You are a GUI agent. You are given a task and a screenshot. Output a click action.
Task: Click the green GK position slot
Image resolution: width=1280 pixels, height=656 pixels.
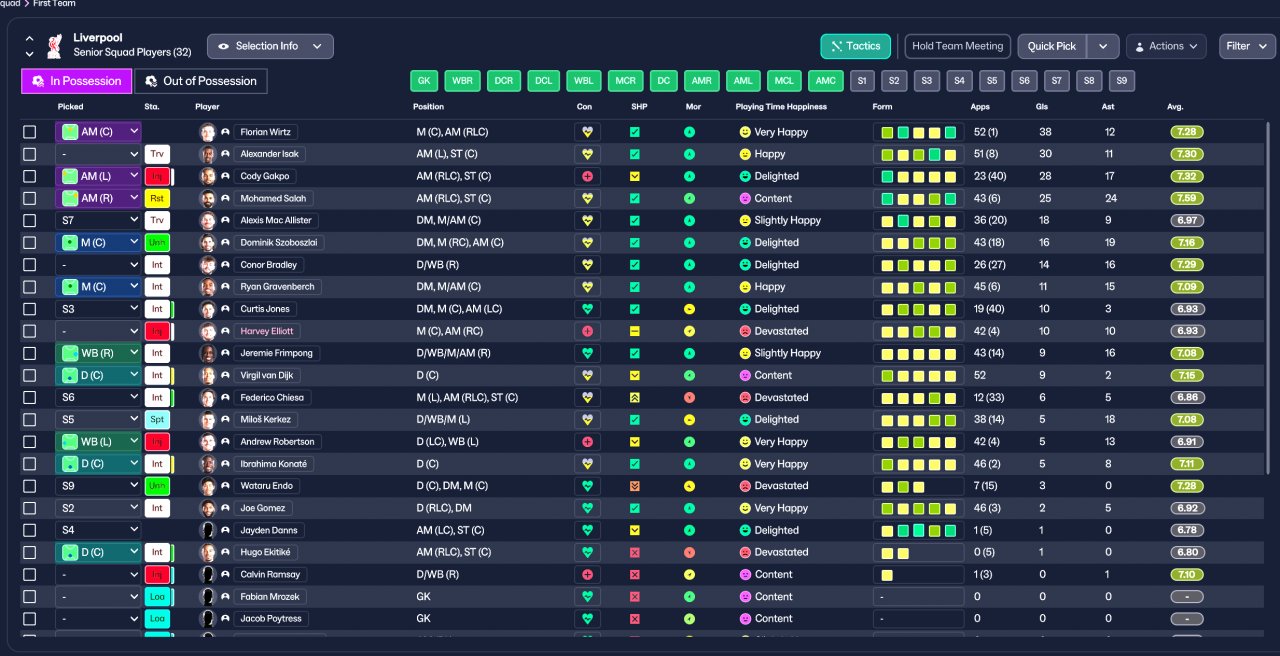425,81
